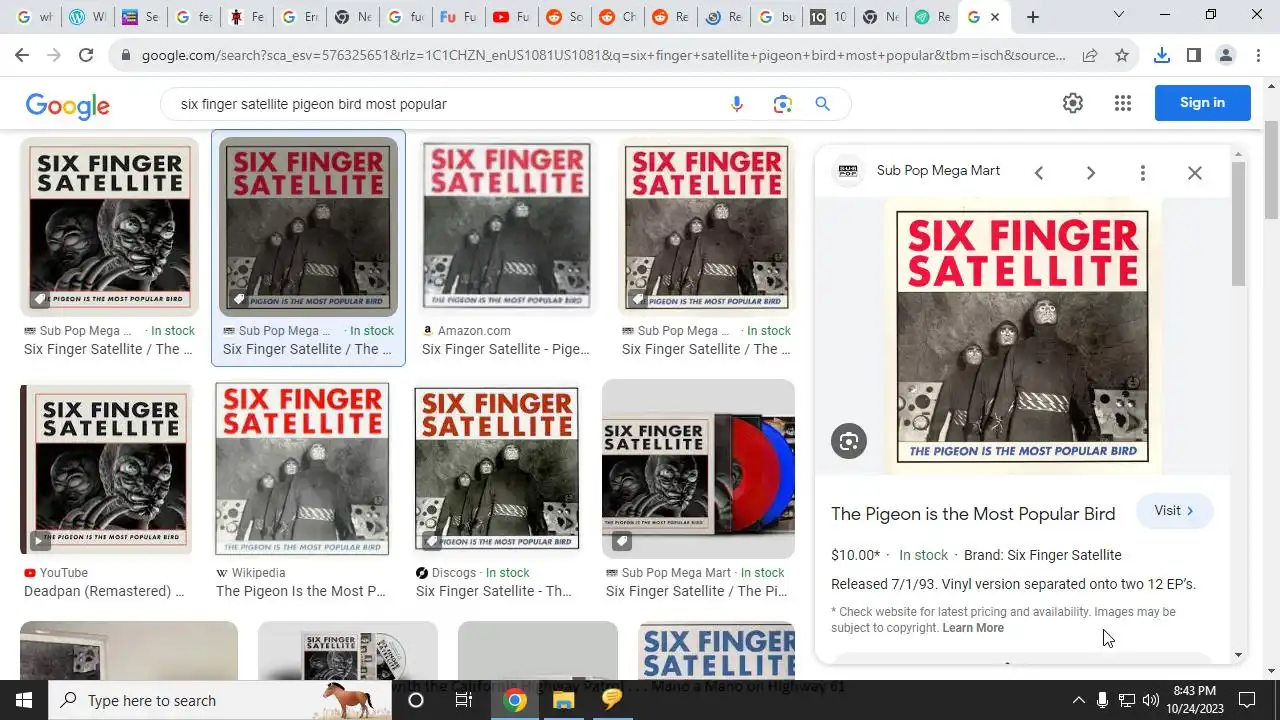Open Chrome from taskbar
The image size is (1280, 720).
click(515, 700)
